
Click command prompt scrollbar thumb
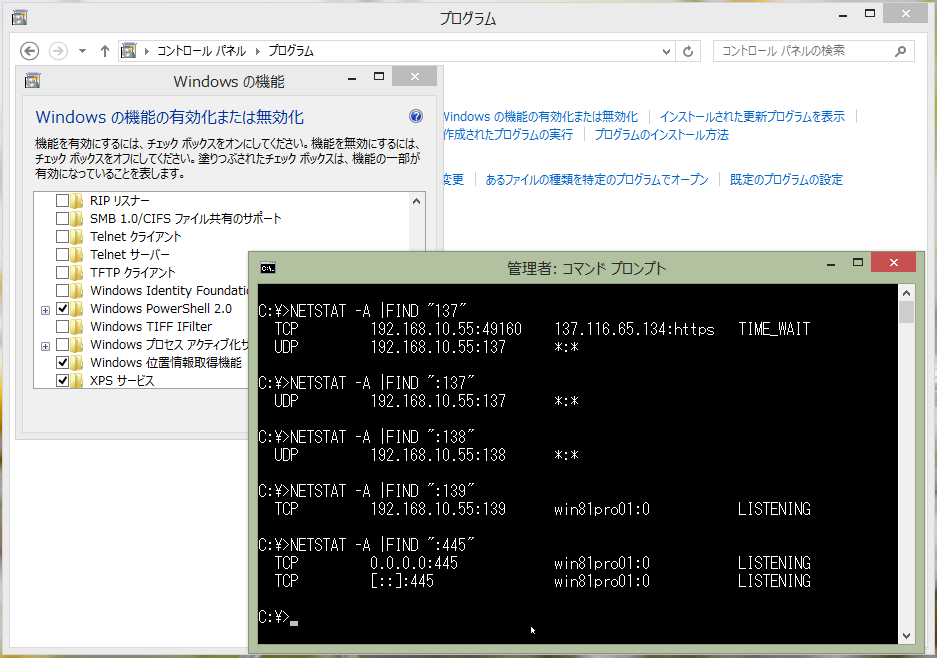point(907,312)
